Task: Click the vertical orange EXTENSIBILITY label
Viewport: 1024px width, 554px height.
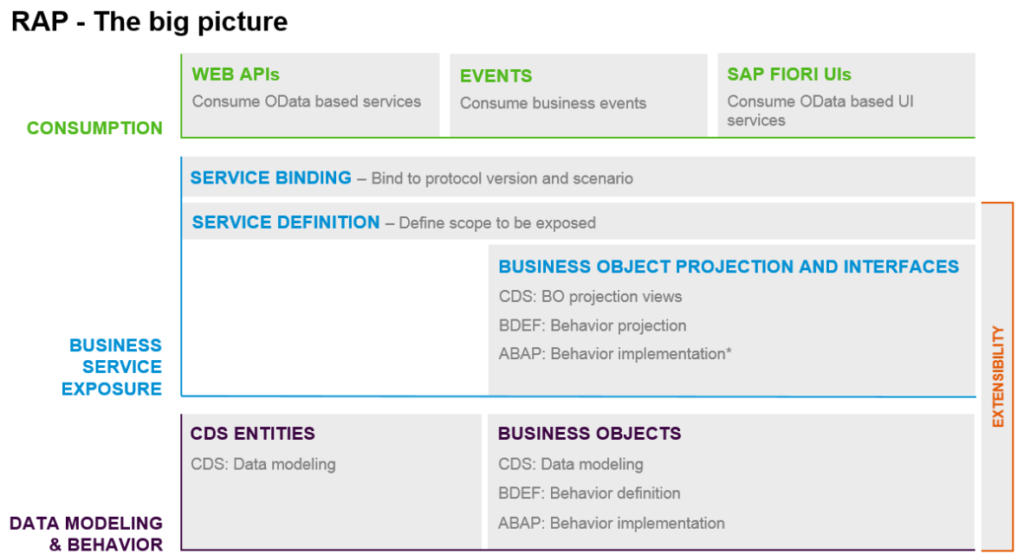Action: [x=998, y=376]
